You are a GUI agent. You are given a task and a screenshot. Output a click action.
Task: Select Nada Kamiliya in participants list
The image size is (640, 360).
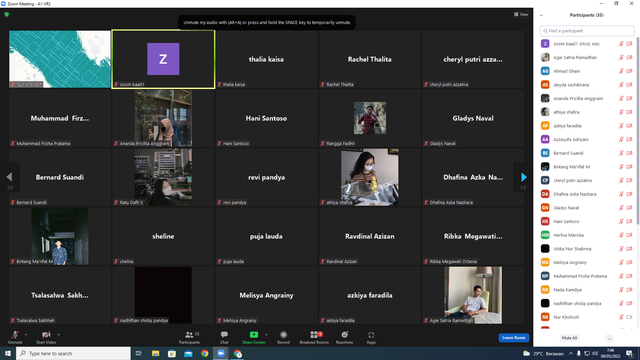[x=587, y=290]
